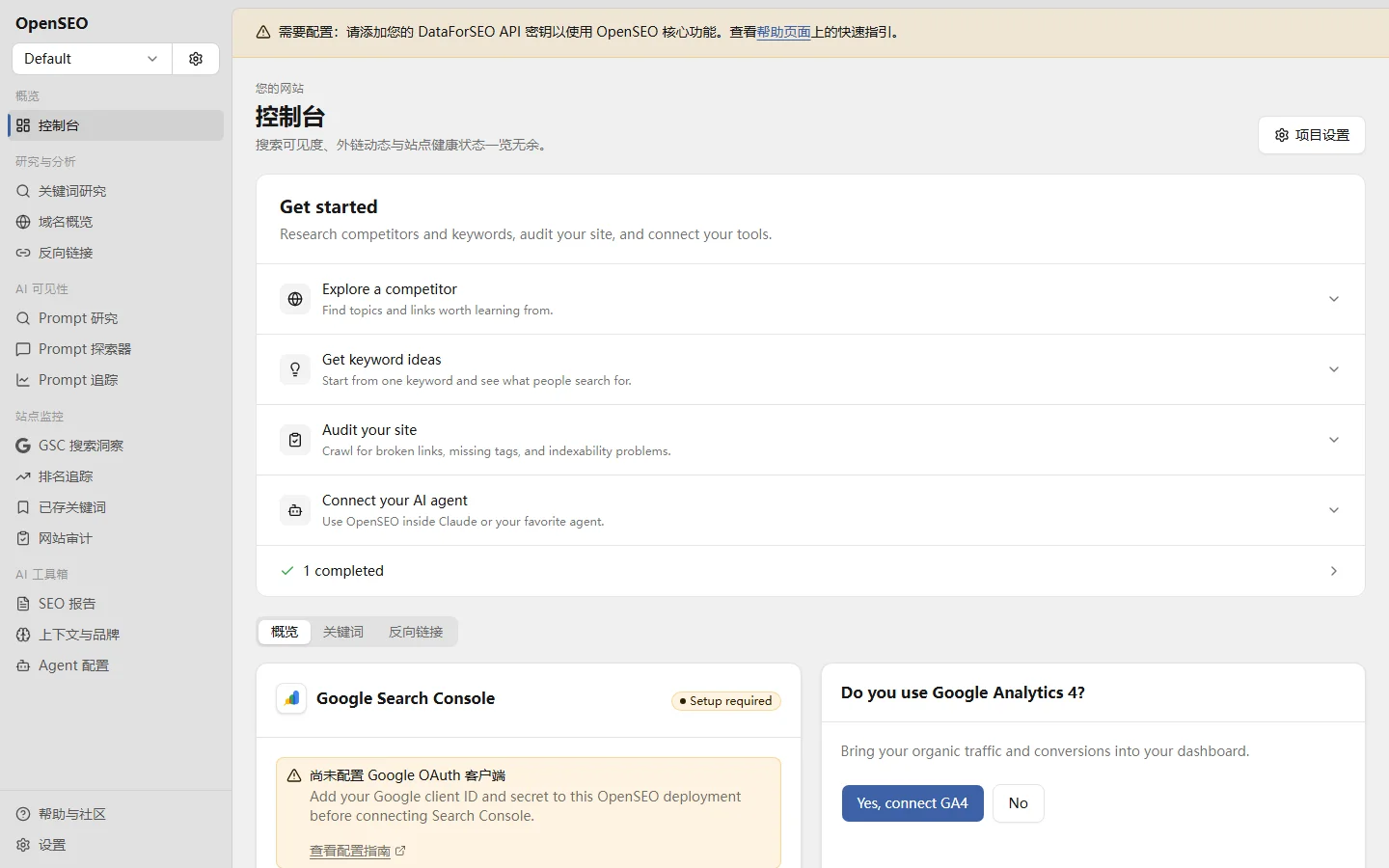Show the 1 completed items row

pos(810,571)
